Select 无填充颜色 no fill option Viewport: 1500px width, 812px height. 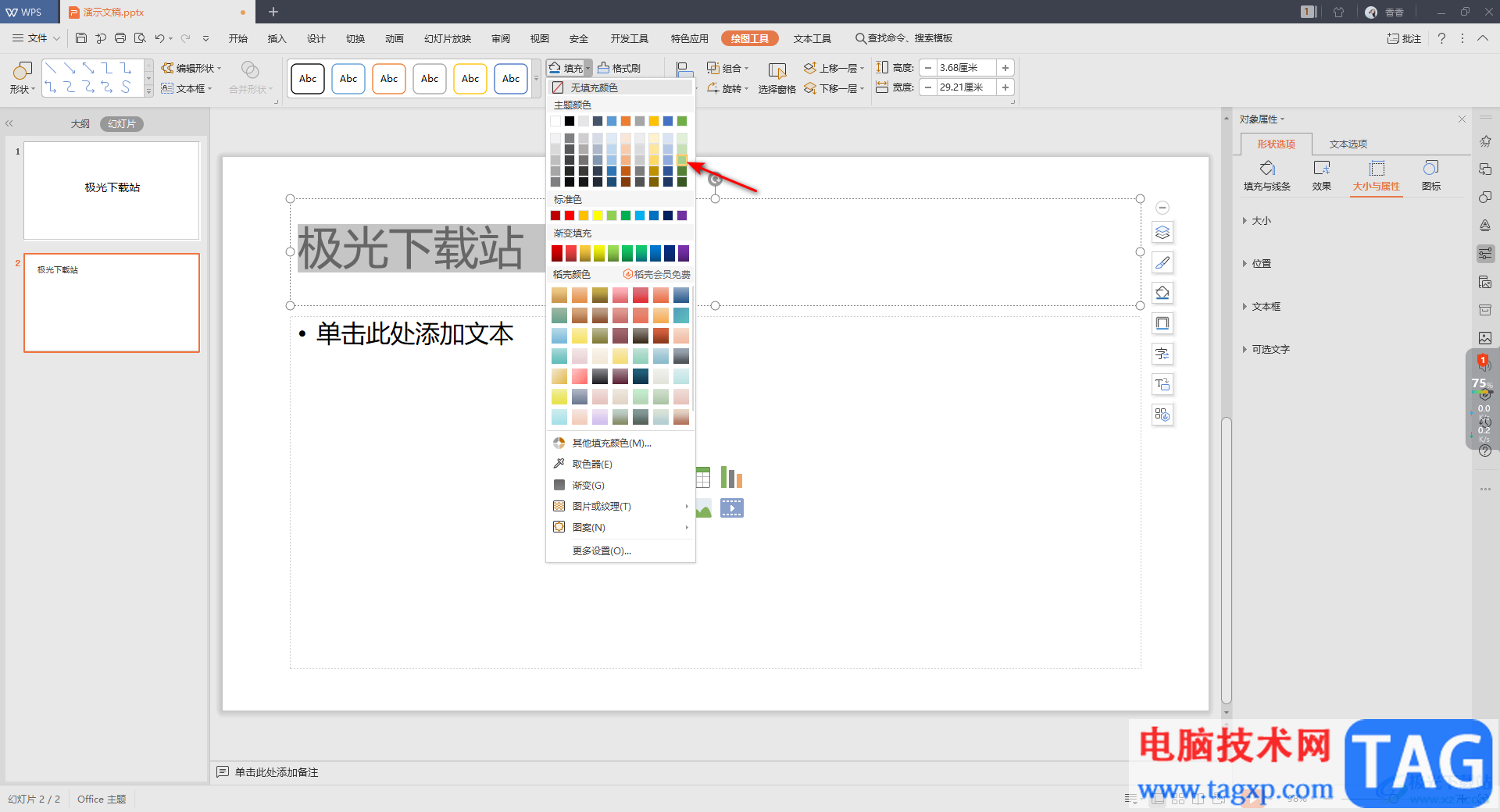[x=620, y=87]
